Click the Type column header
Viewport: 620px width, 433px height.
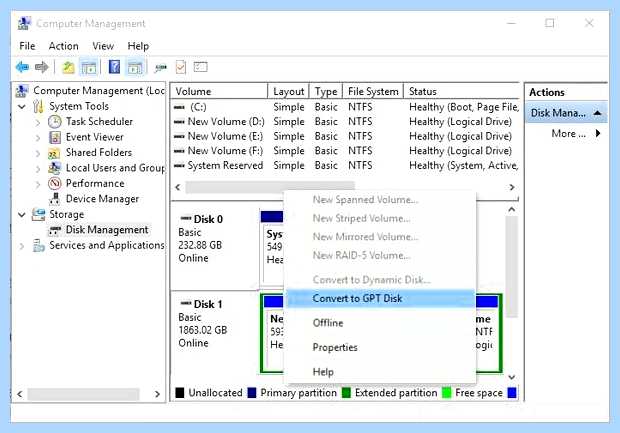click(x=326, y=91)
